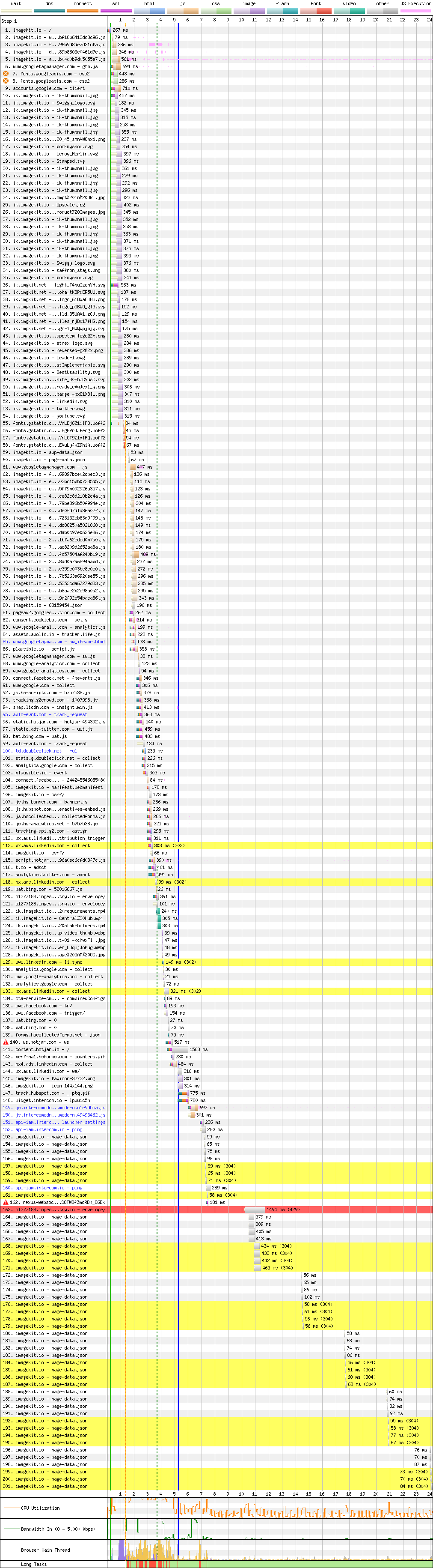The image size is (433, 1568).
Task: Open request 151 api-iam.intercom launcher_settings link
Action: click(x=60, y=1122)
